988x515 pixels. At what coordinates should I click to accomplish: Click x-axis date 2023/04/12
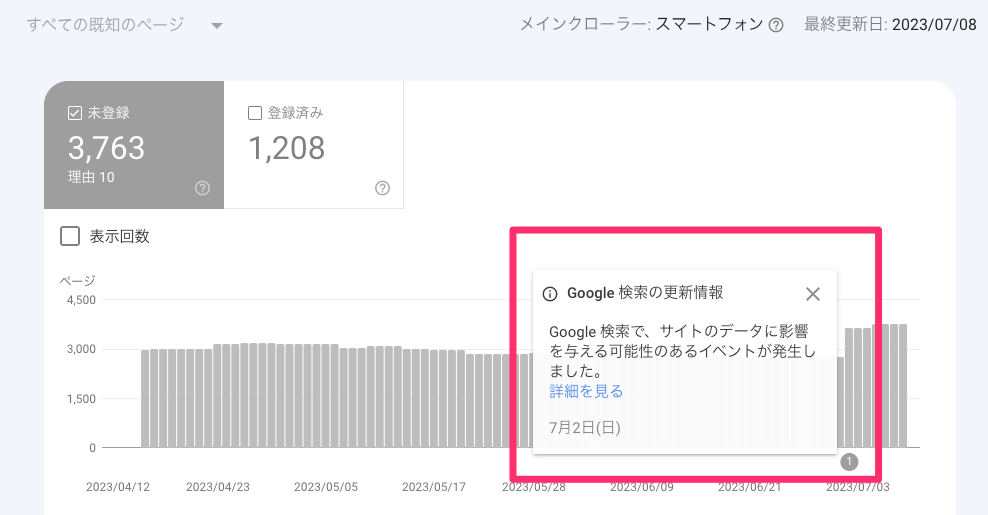118,487
